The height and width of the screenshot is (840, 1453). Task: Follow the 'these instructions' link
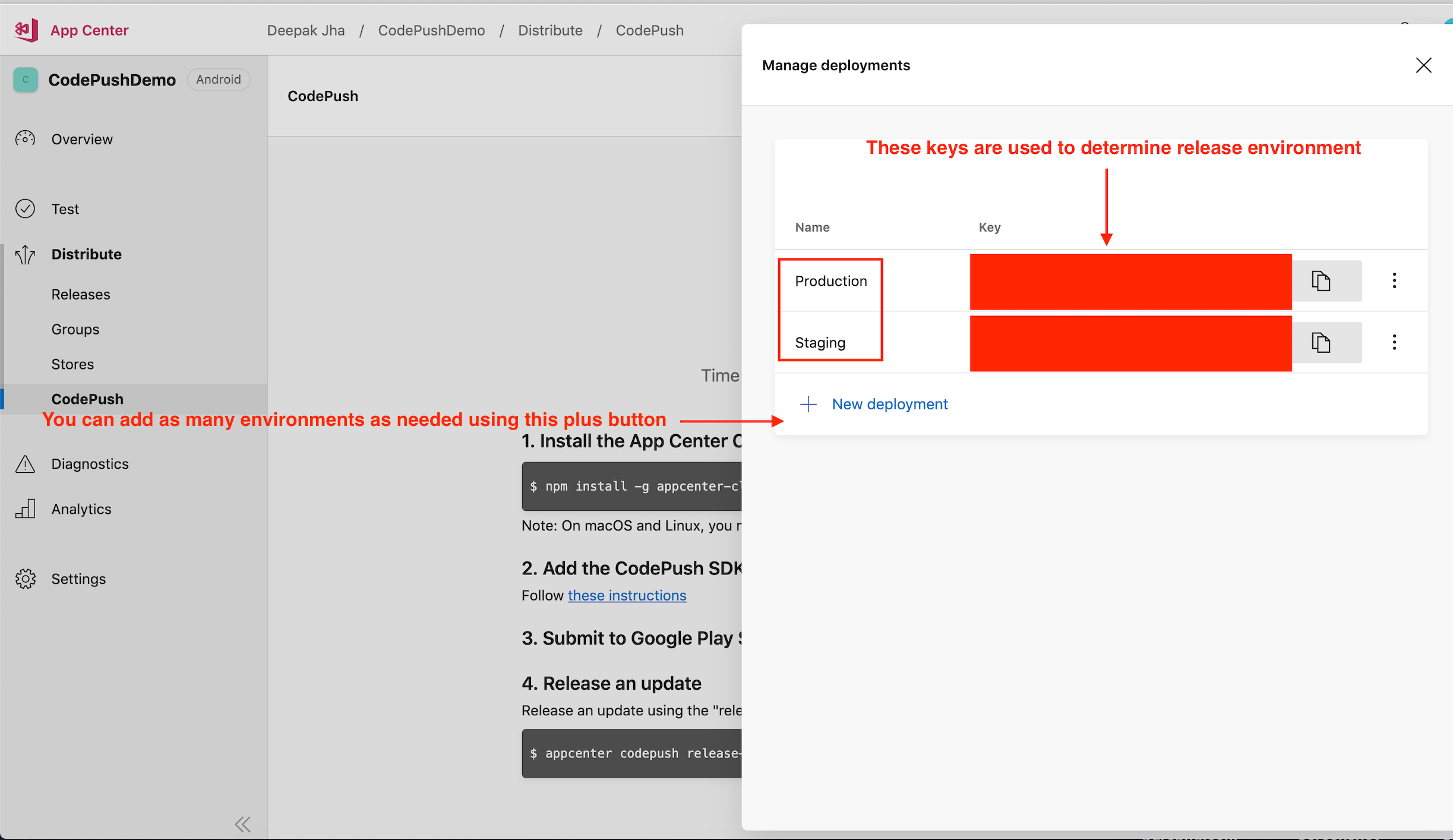tap(626, 595)
